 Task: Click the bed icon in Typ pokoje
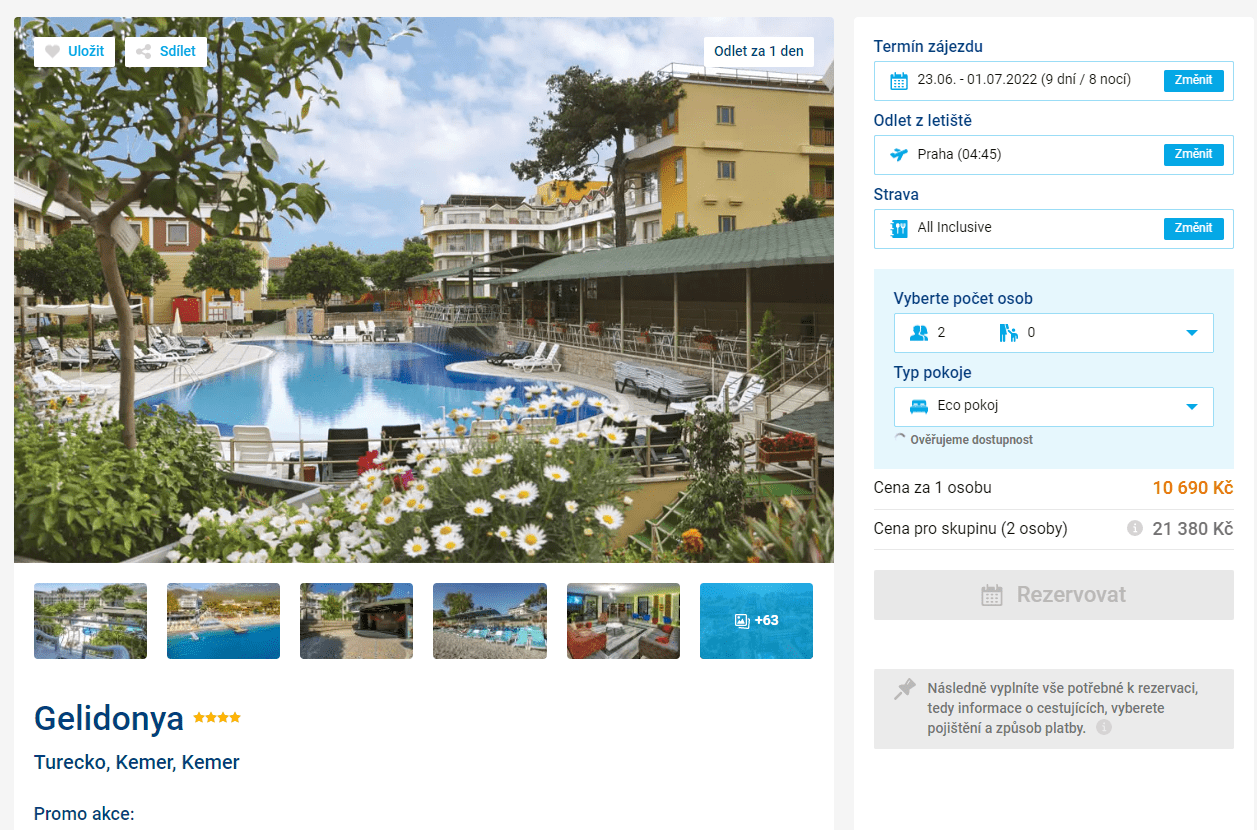click(918, 406)
